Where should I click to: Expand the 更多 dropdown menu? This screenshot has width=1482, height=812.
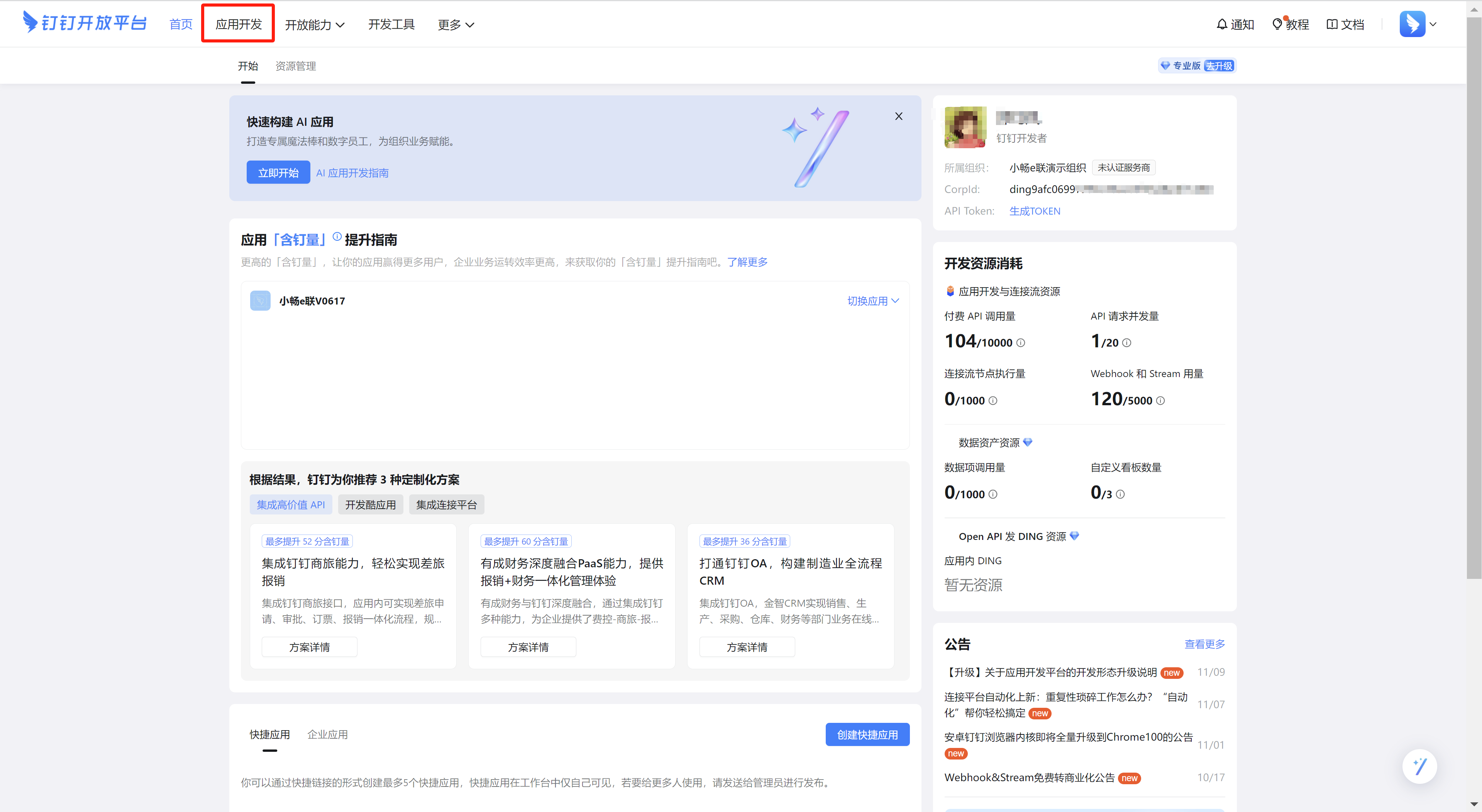456,25
